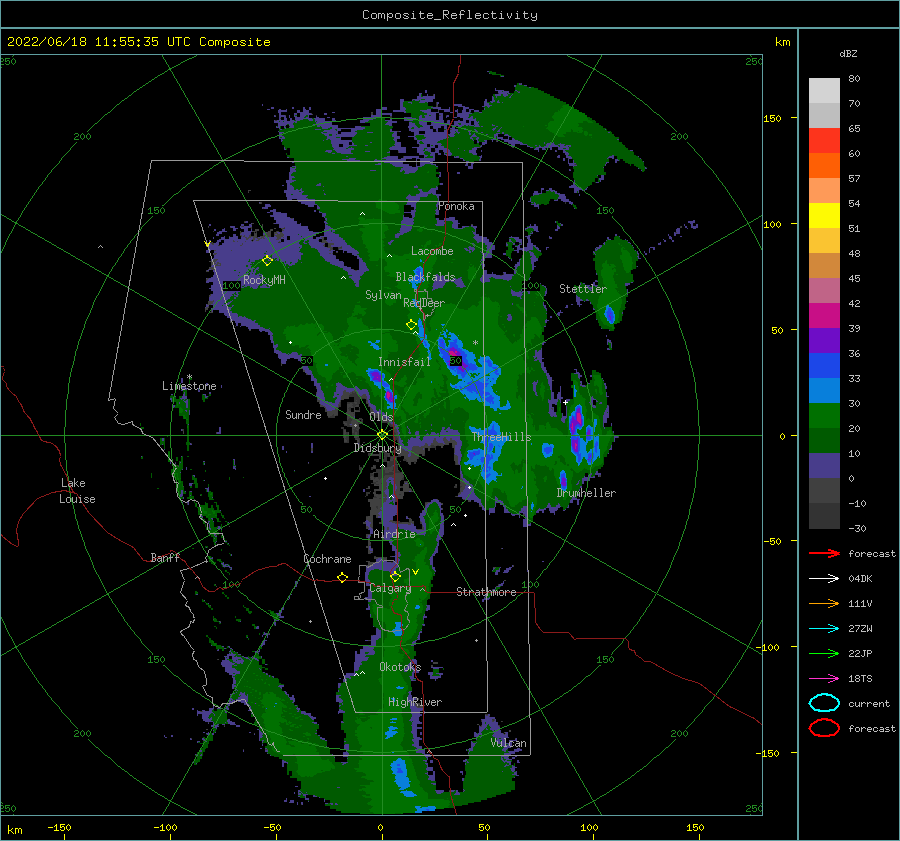This screenshot has width=900, height=841.
Task: Click the HighRiver city label
Action: point(415,702)
